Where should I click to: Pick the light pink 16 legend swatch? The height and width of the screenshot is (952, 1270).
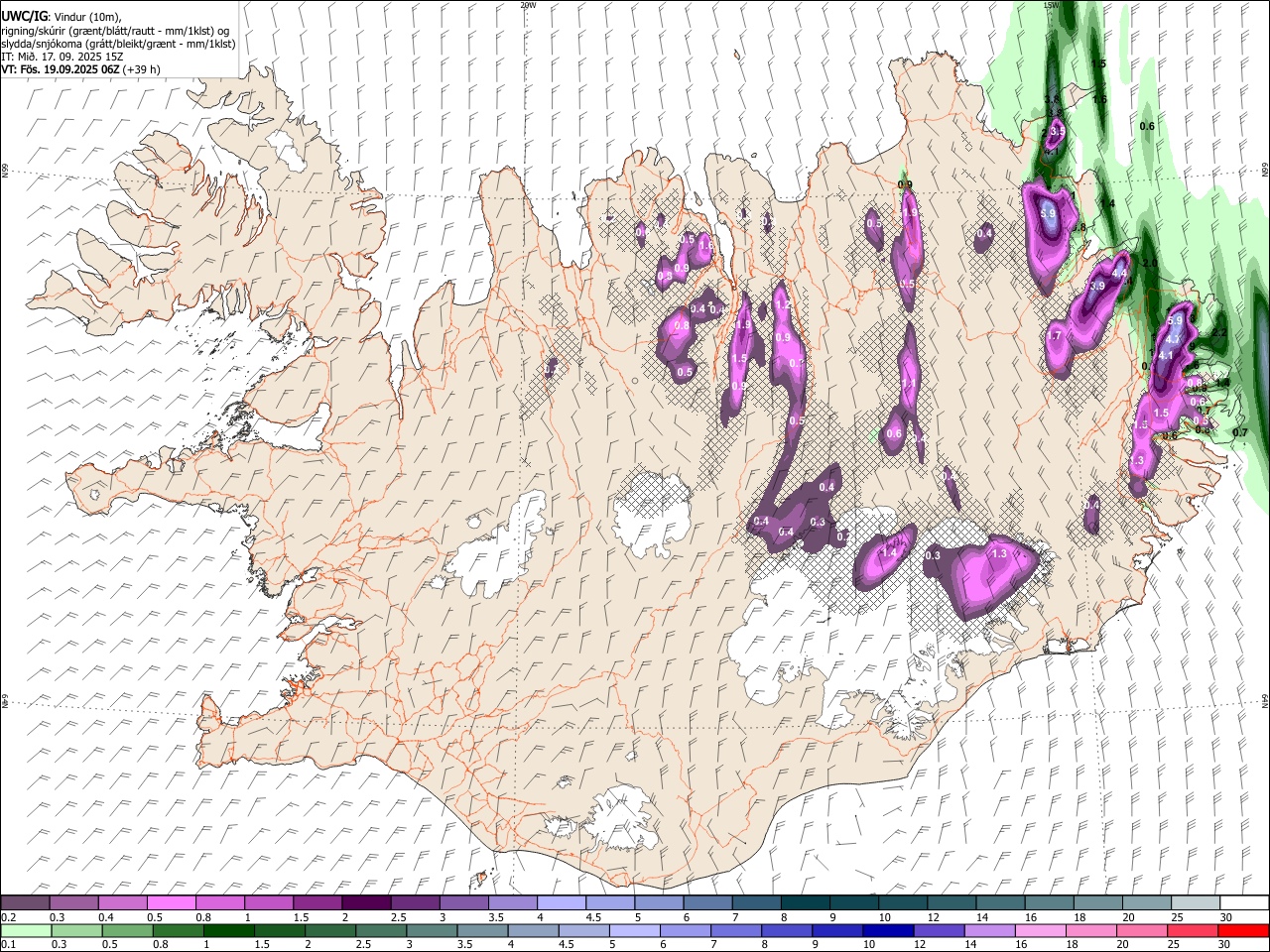(1040, 930)
